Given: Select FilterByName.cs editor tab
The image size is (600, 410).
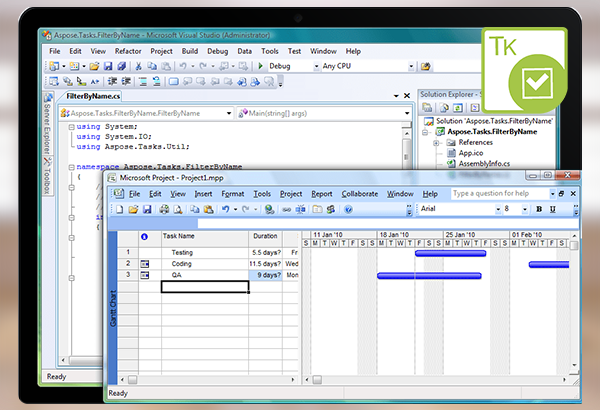Looking at the screenshot, I should click(x=93, y=96).
